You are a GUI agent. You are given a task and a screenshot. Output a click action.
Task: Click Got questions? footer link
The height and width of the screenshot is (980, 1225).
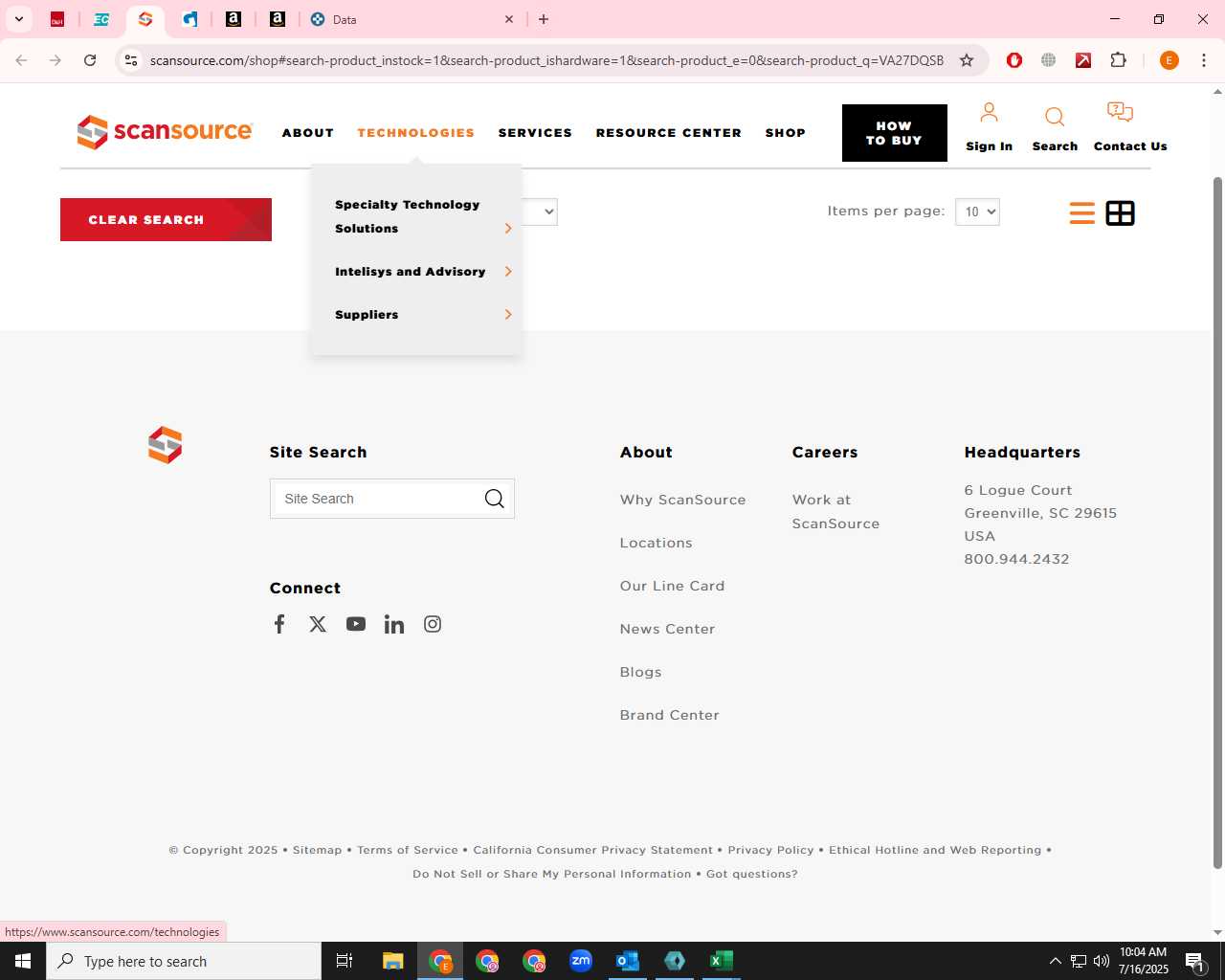tap(751, 874)
